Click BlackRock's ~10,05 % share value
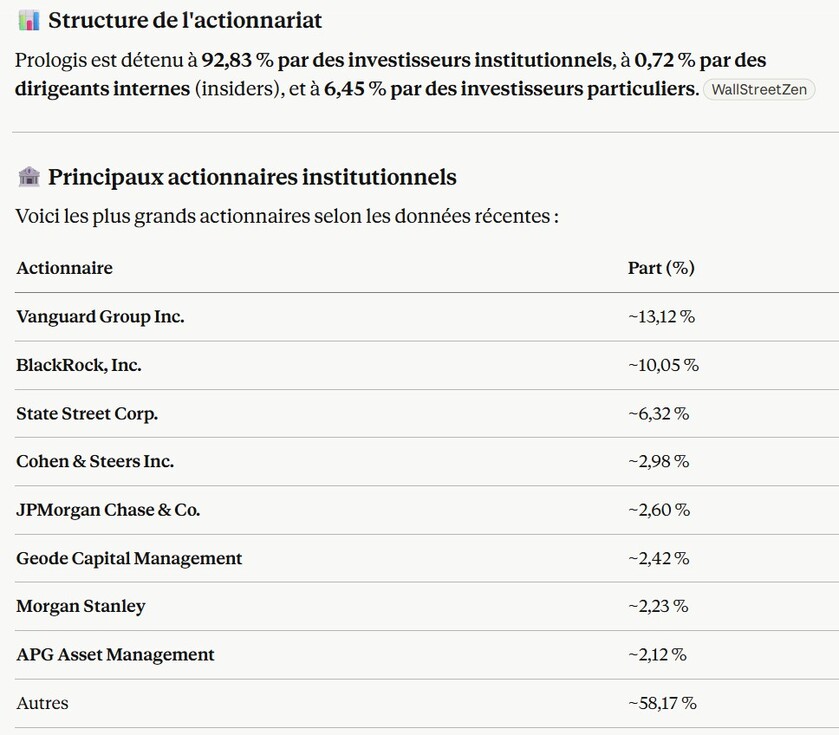 663,365
